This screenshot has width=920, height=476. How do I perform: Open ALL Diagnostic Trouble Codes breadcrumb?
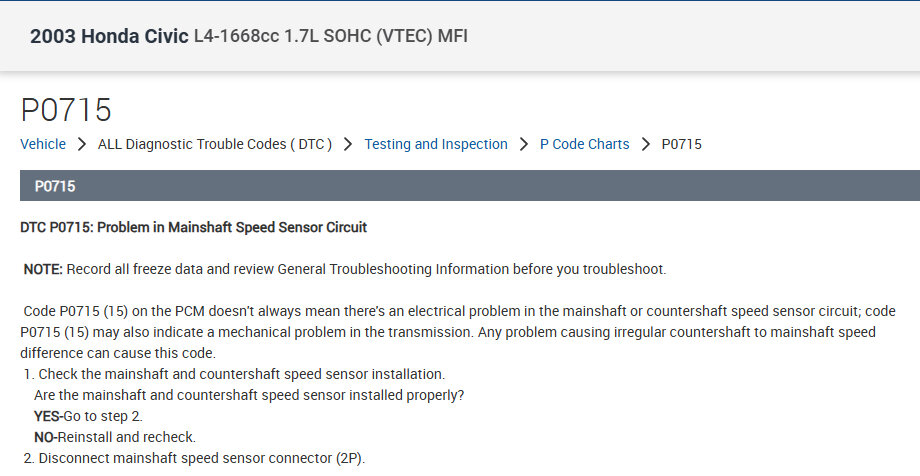(x=214, y=144)
